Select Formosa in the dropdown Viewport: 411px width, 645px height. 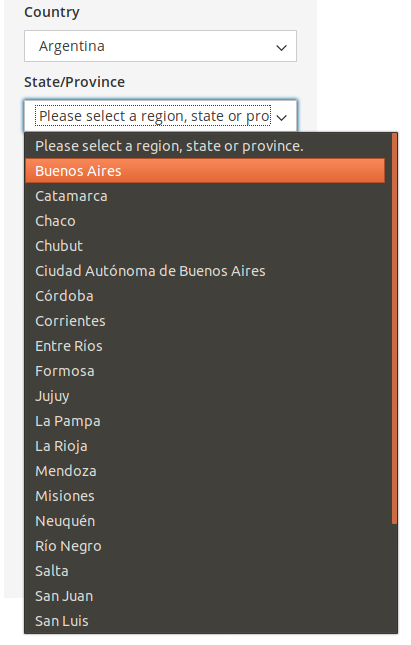tap(205, 371)
